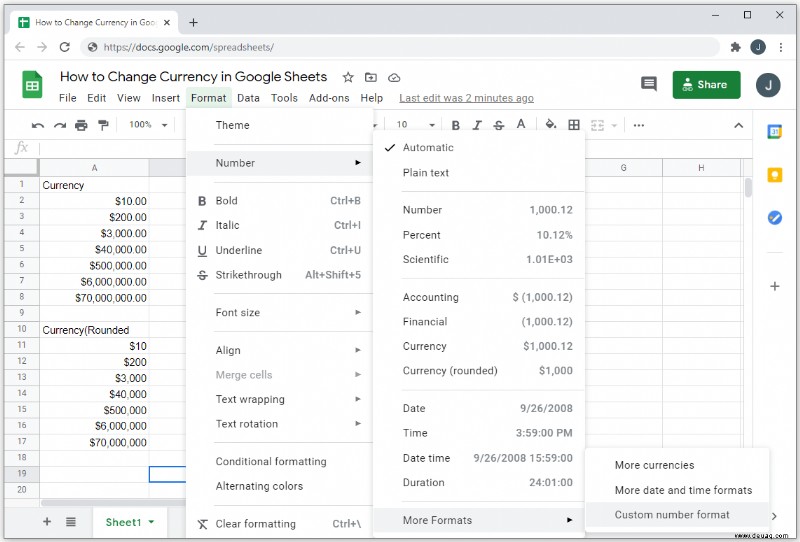Expand the Font size submenu
The width and height of the screenshot is (800, 542).
[280, 312]
